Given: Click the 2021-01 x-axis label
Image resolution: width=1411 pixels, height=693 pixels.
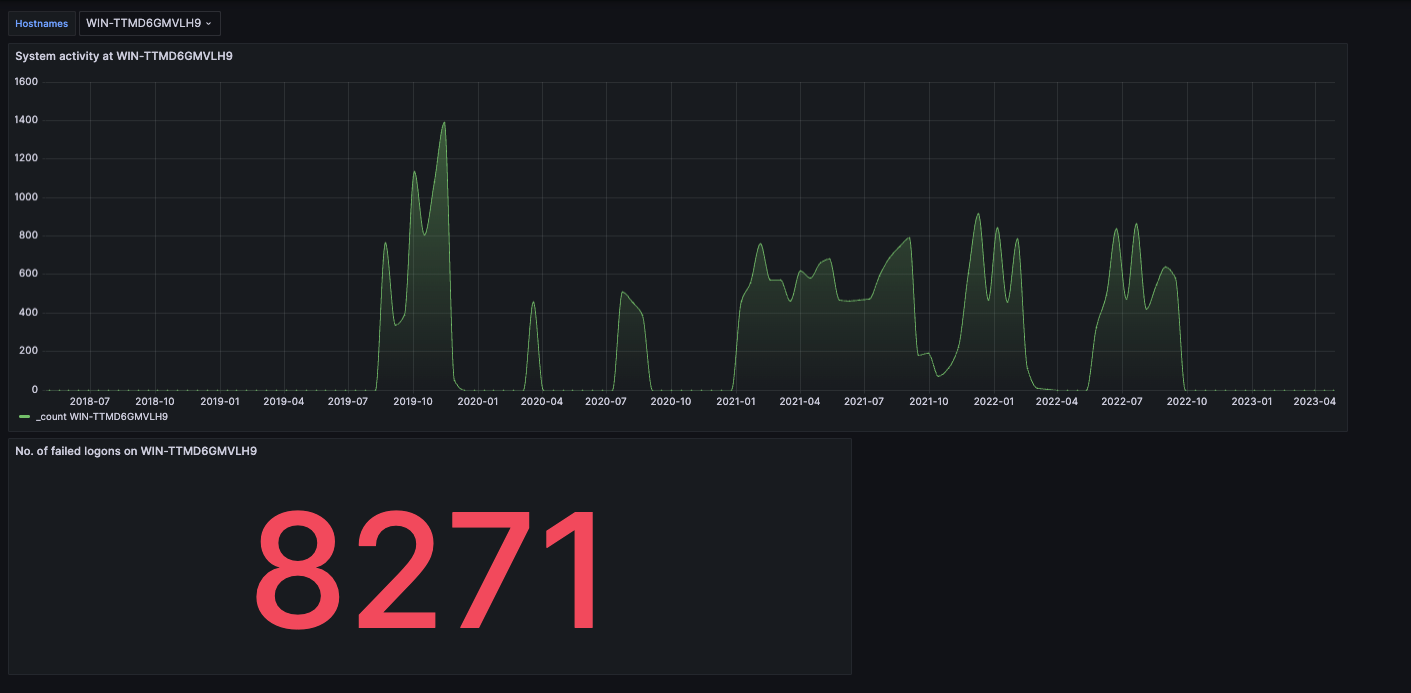Looking at the screenshot, I should [x=736, y=402].
